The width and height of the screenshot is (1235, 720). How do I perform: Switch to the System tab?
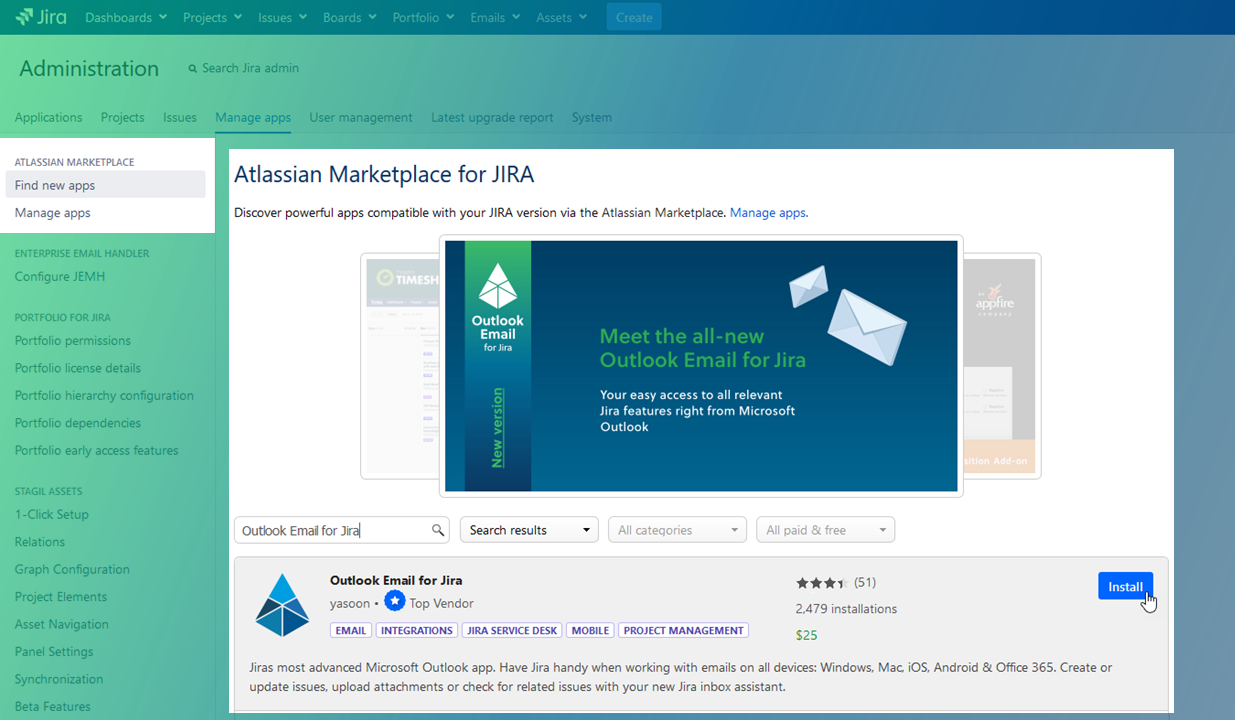pos(591,117)
